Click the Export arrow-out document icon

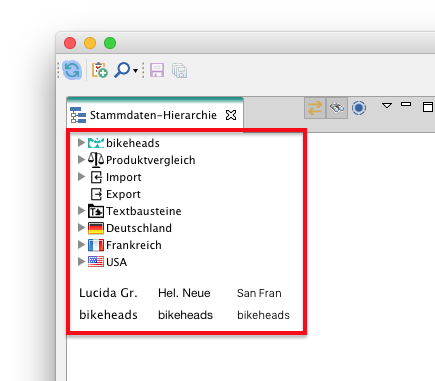point(96,194)
